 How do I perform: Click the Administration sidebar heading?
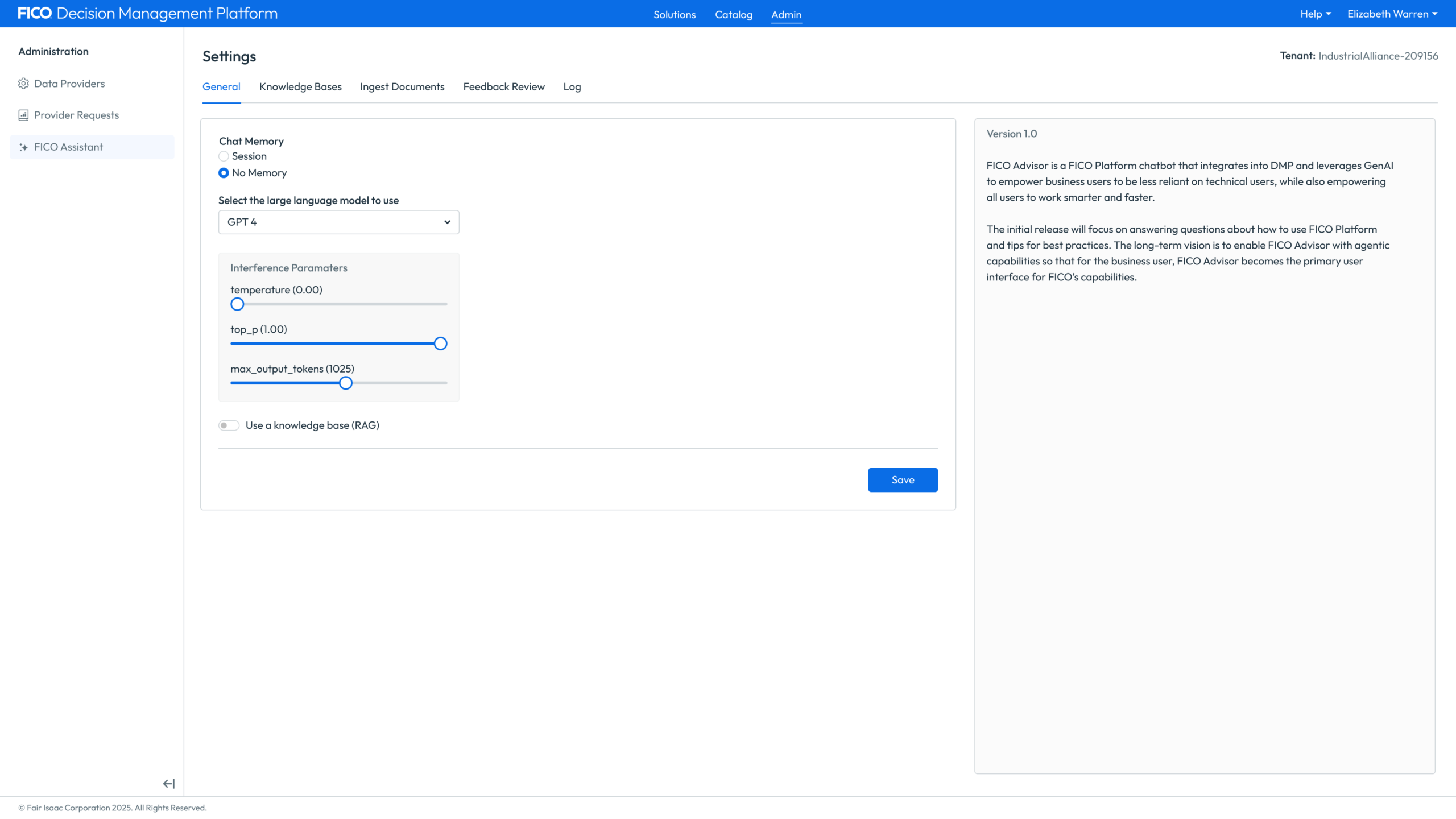coord(53,51)
